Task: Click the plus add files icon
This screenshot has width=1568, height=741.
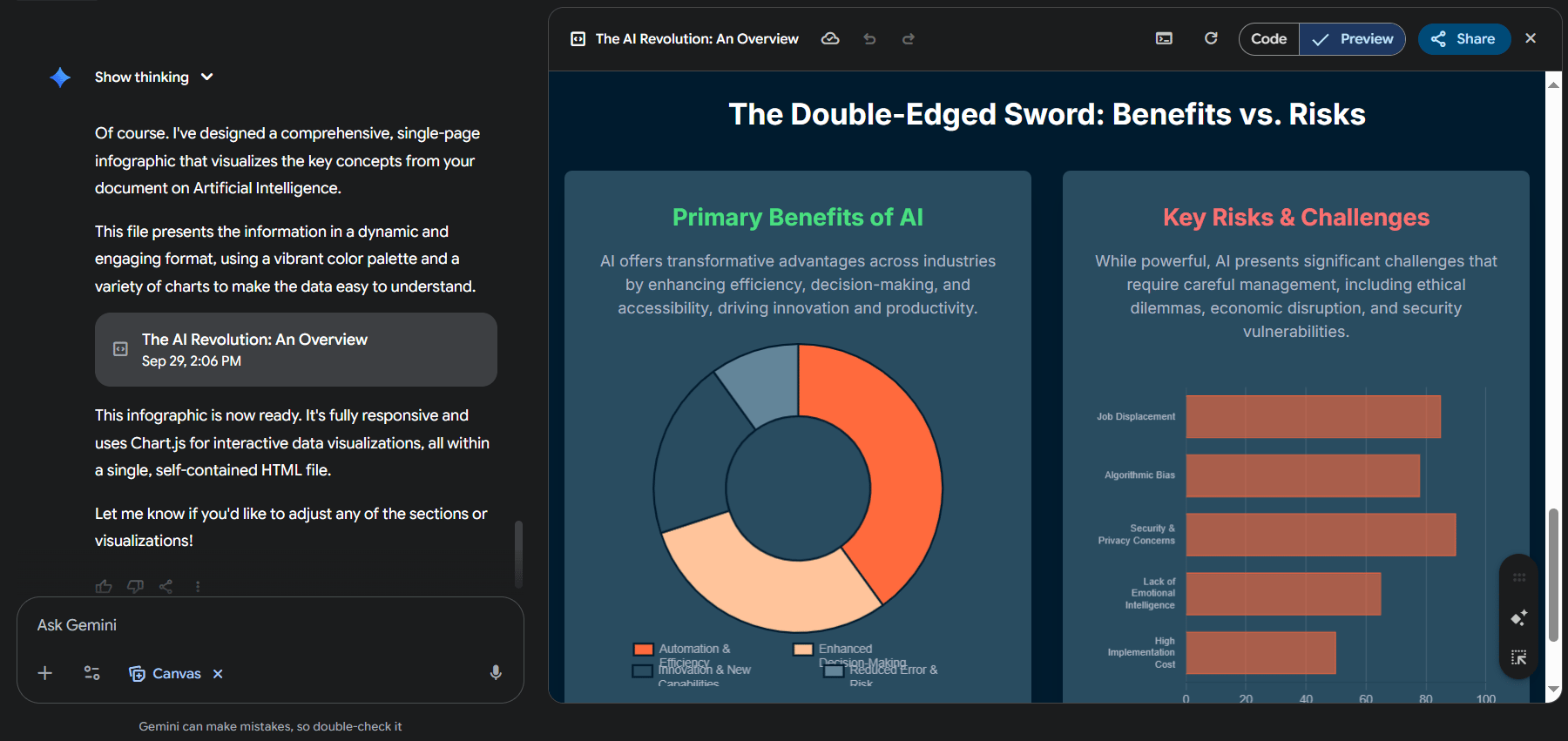Action: click(x=45, y=673)
